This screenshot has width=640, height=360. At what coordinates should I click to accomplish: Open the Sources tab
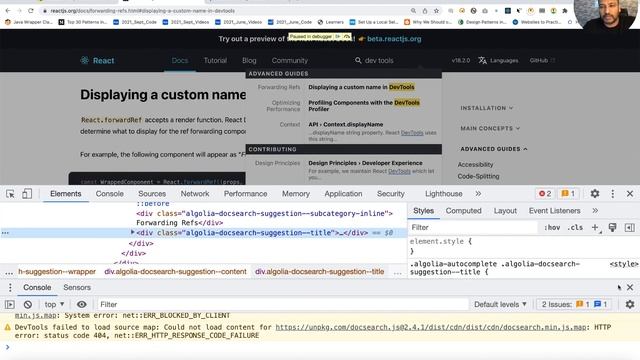click(152, 194)
